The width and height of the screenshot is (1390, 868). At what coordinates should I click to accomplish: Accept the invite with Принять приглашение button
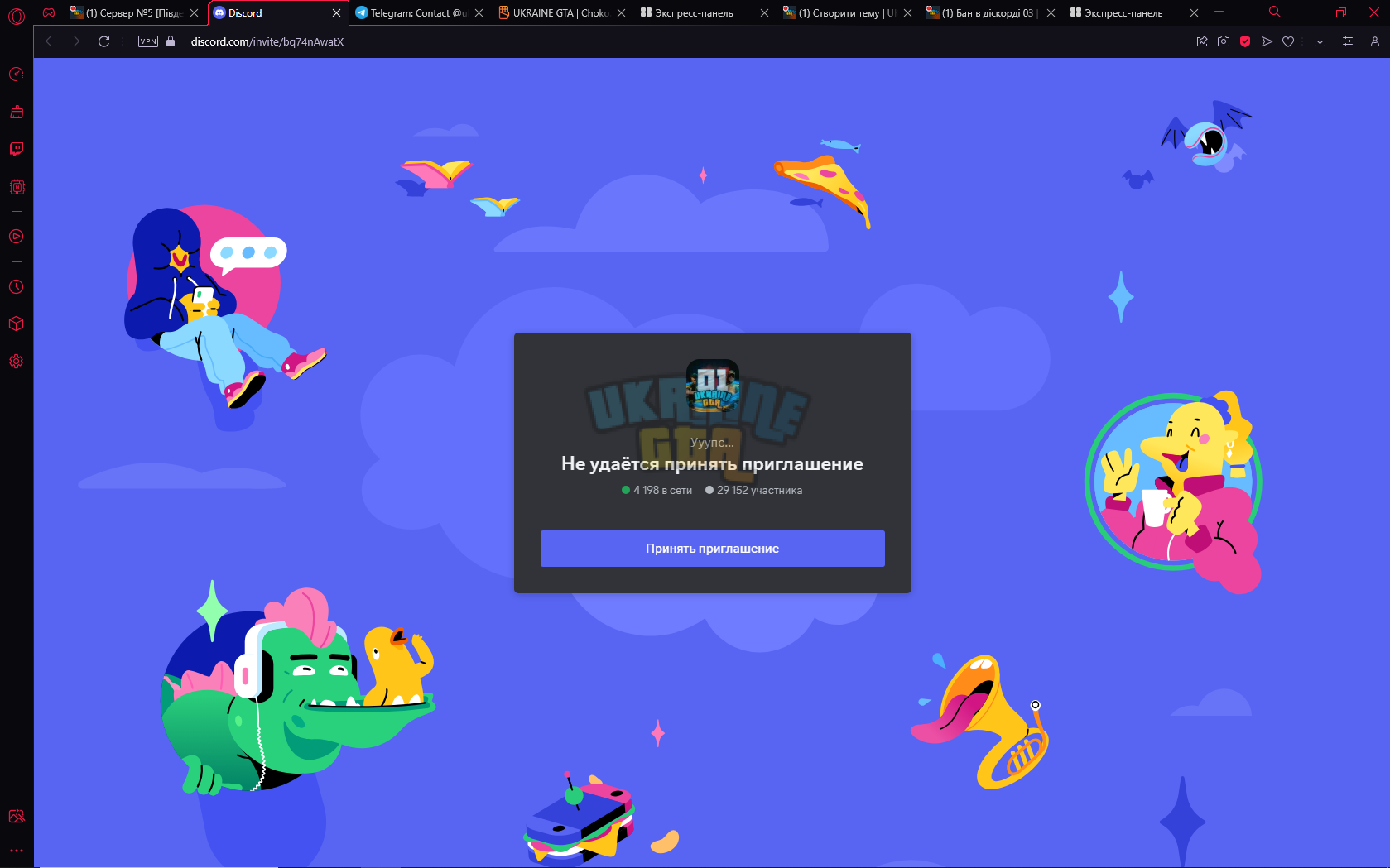click(712, 549)
